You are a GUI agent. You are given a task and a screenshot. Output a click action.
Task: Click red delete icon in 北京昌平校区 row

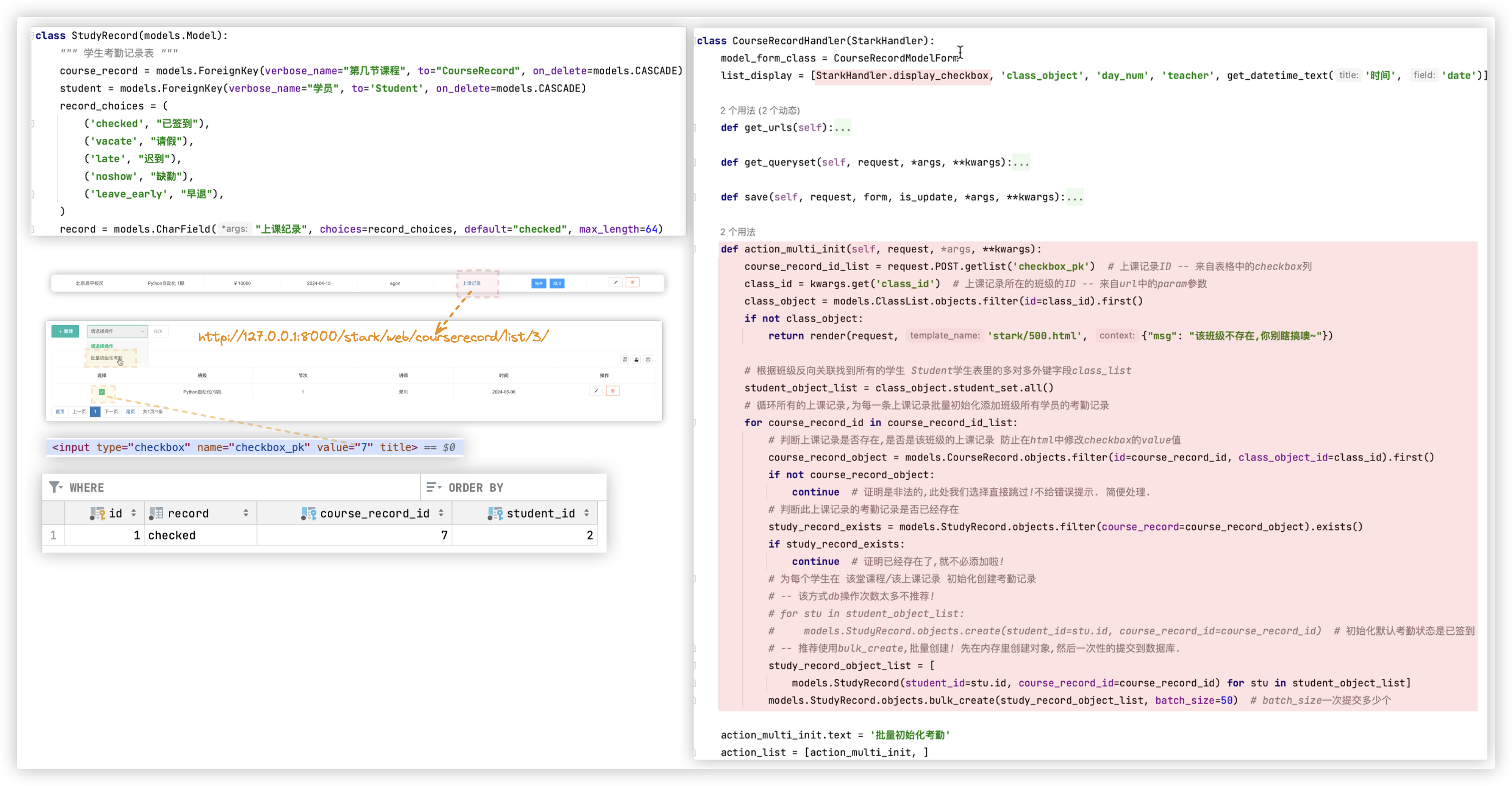click(632, 283)
